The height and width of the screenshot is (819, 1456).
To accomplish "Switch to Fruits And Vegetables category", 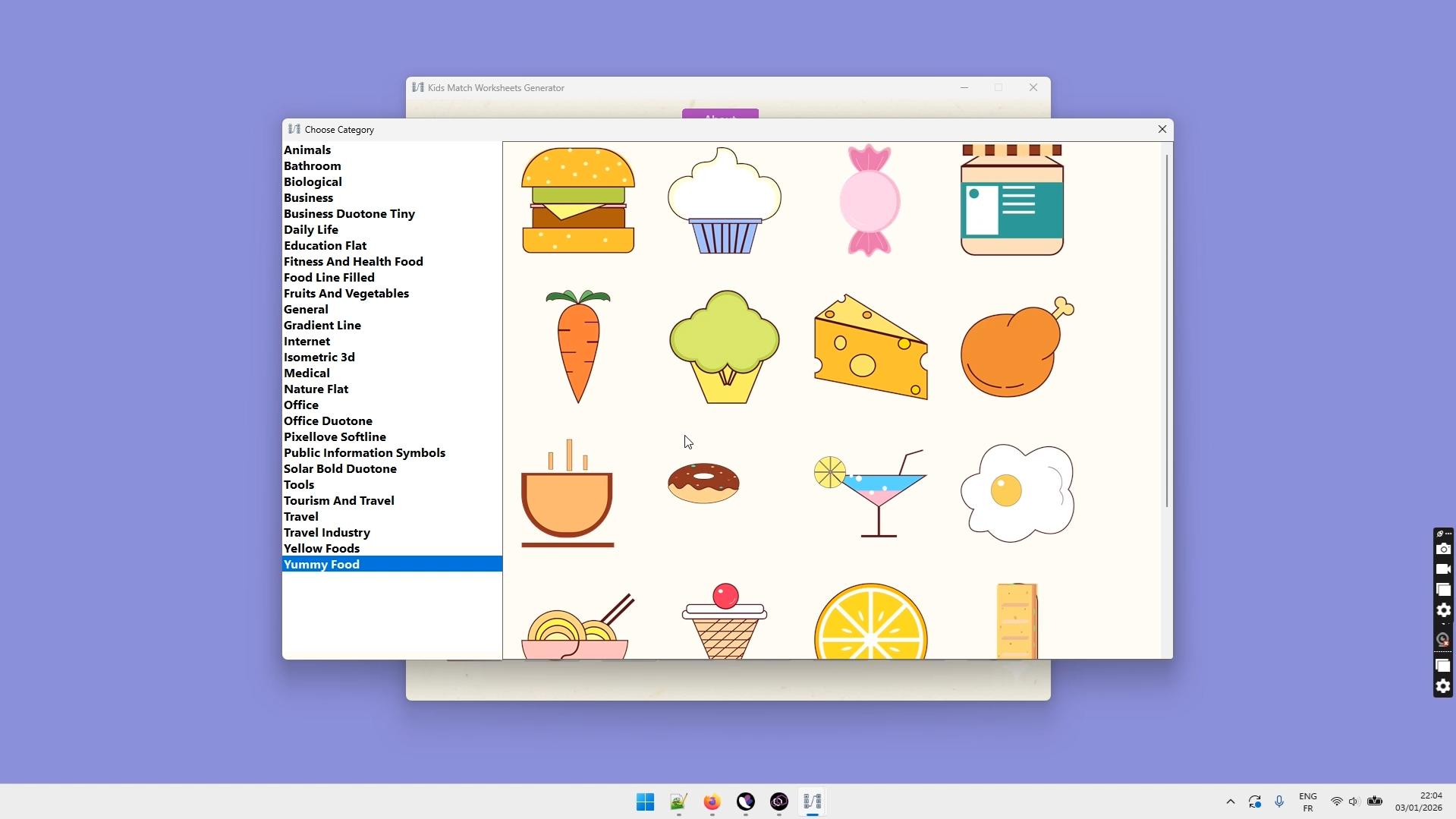I will (346, 294).
